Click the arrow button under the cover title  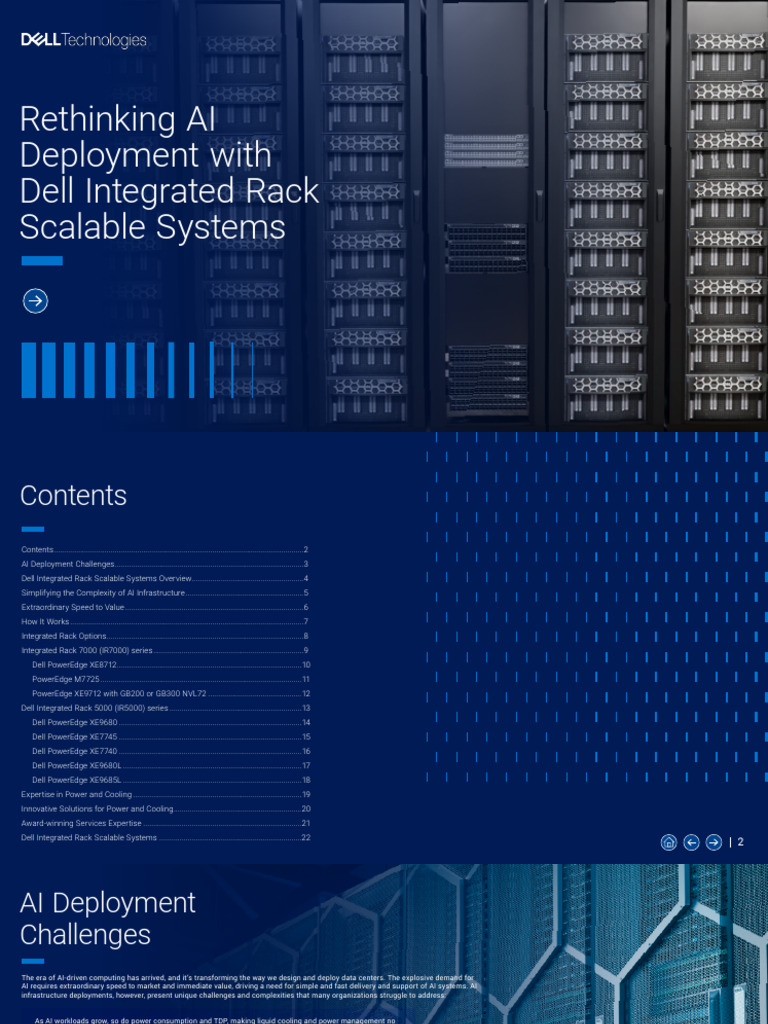[35, 301]
